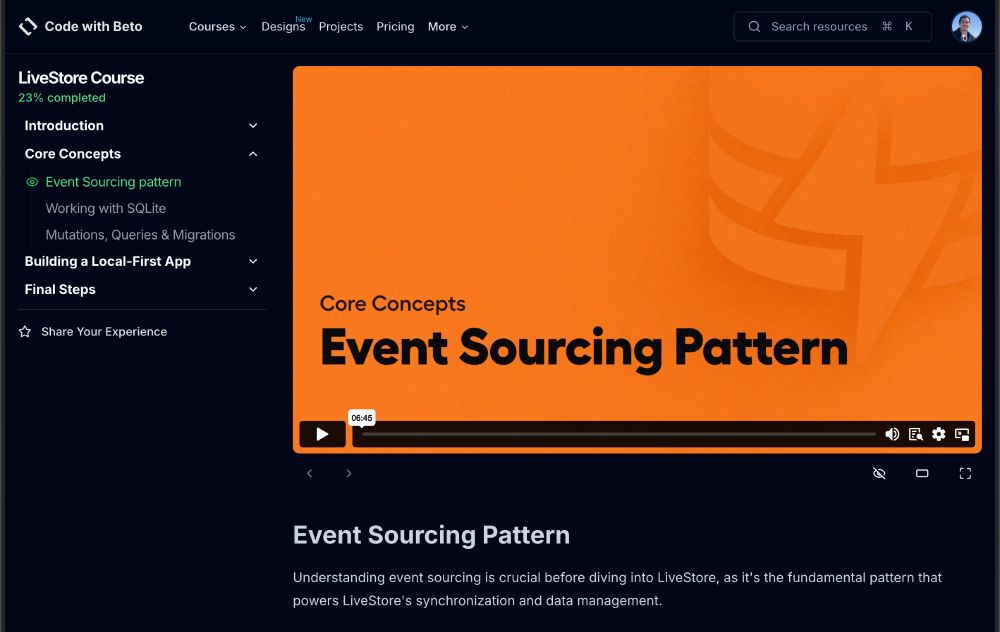Click the LiveStore Course title
Viewport: 1000px width, 632px height.
coord(81,78)
